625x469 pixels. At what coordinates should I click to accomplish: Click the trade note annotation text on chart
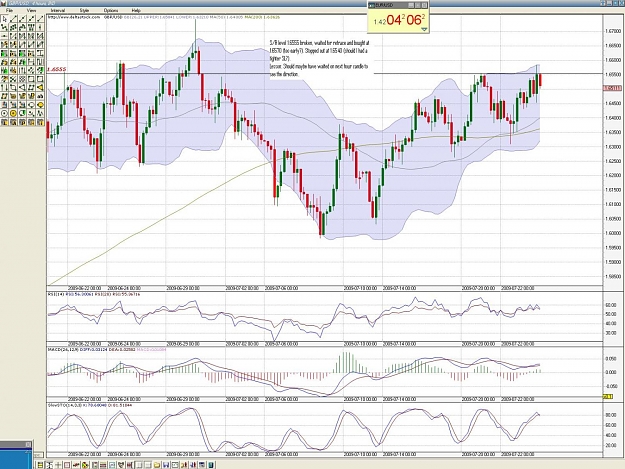[x=319, y=58]
